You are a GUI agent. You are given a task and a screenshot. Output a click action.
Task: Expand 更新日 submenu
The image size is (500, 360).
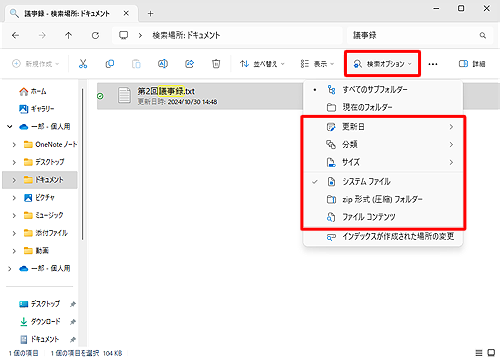[383, 127]
